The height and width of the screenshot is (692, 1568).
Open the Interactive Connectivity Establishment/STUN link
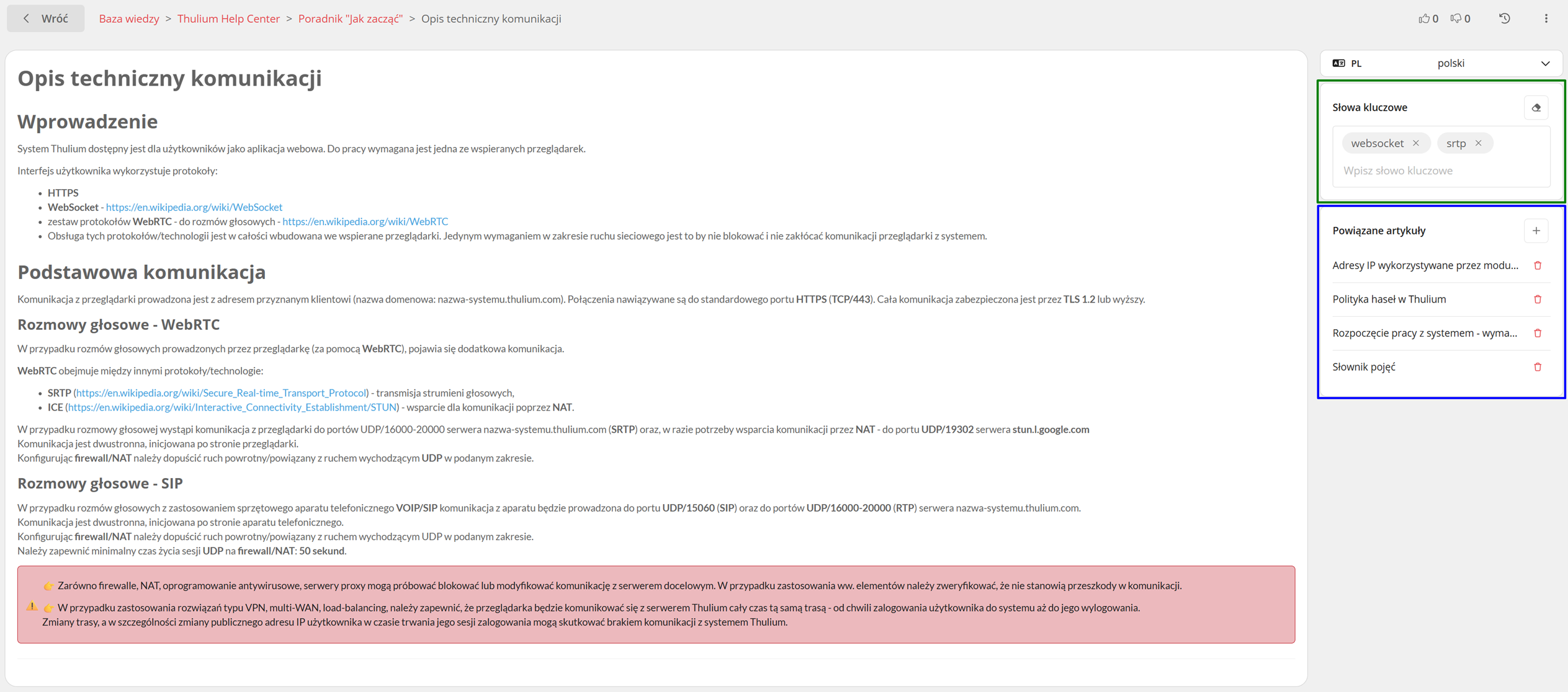[233, 407]
